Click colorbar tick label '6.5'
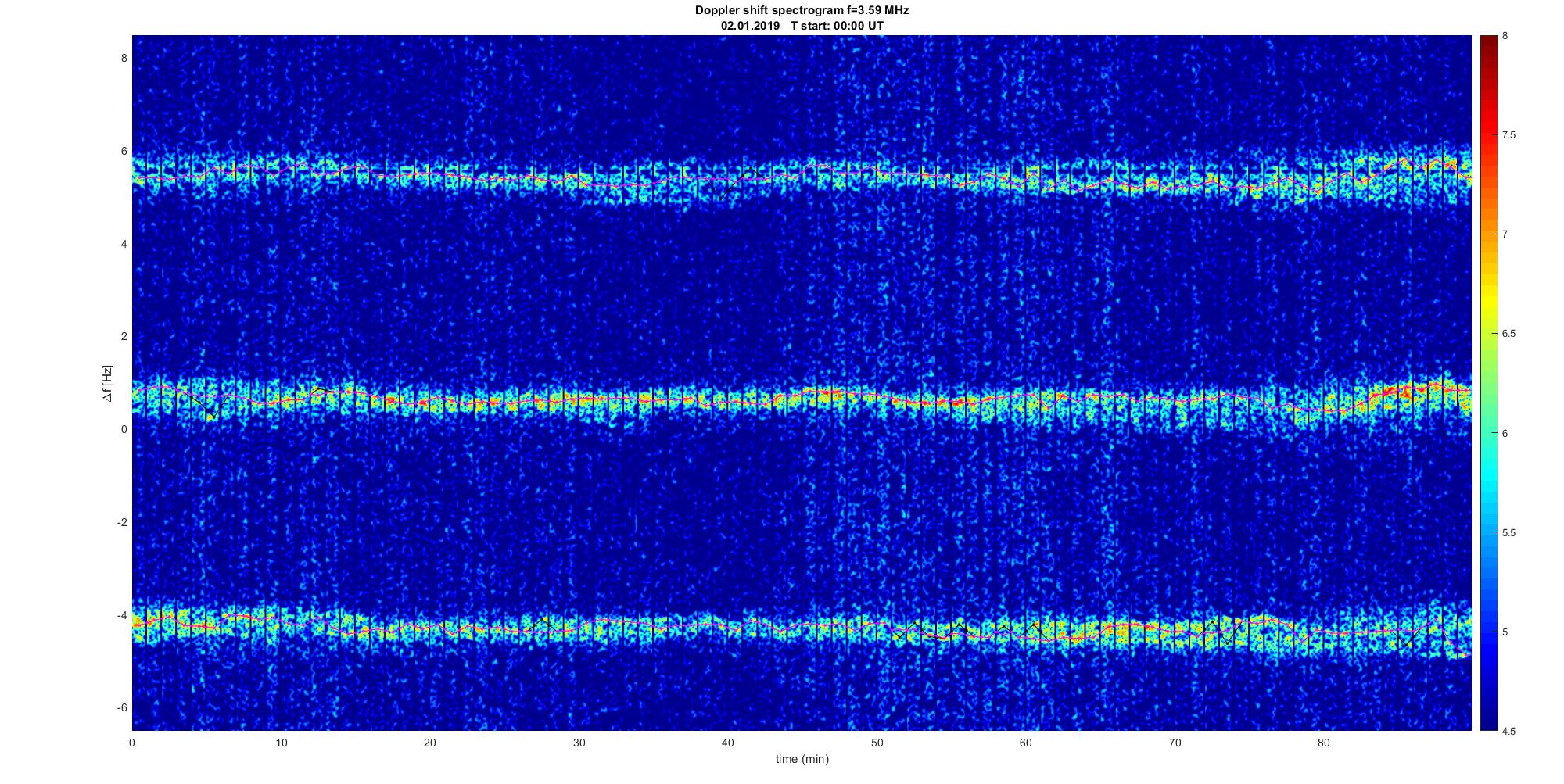Viewport: 1564px width, 784px height. point(1509,334)
